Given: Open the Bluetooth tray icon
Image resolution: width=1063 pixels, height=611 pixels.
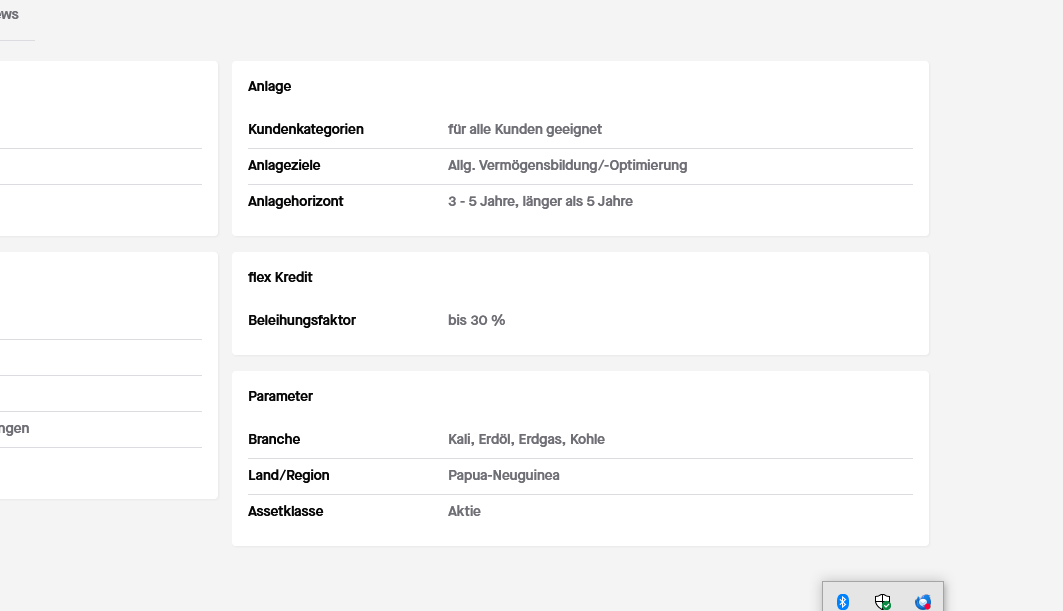Looking at the screenshot, I should pos(842,601).
